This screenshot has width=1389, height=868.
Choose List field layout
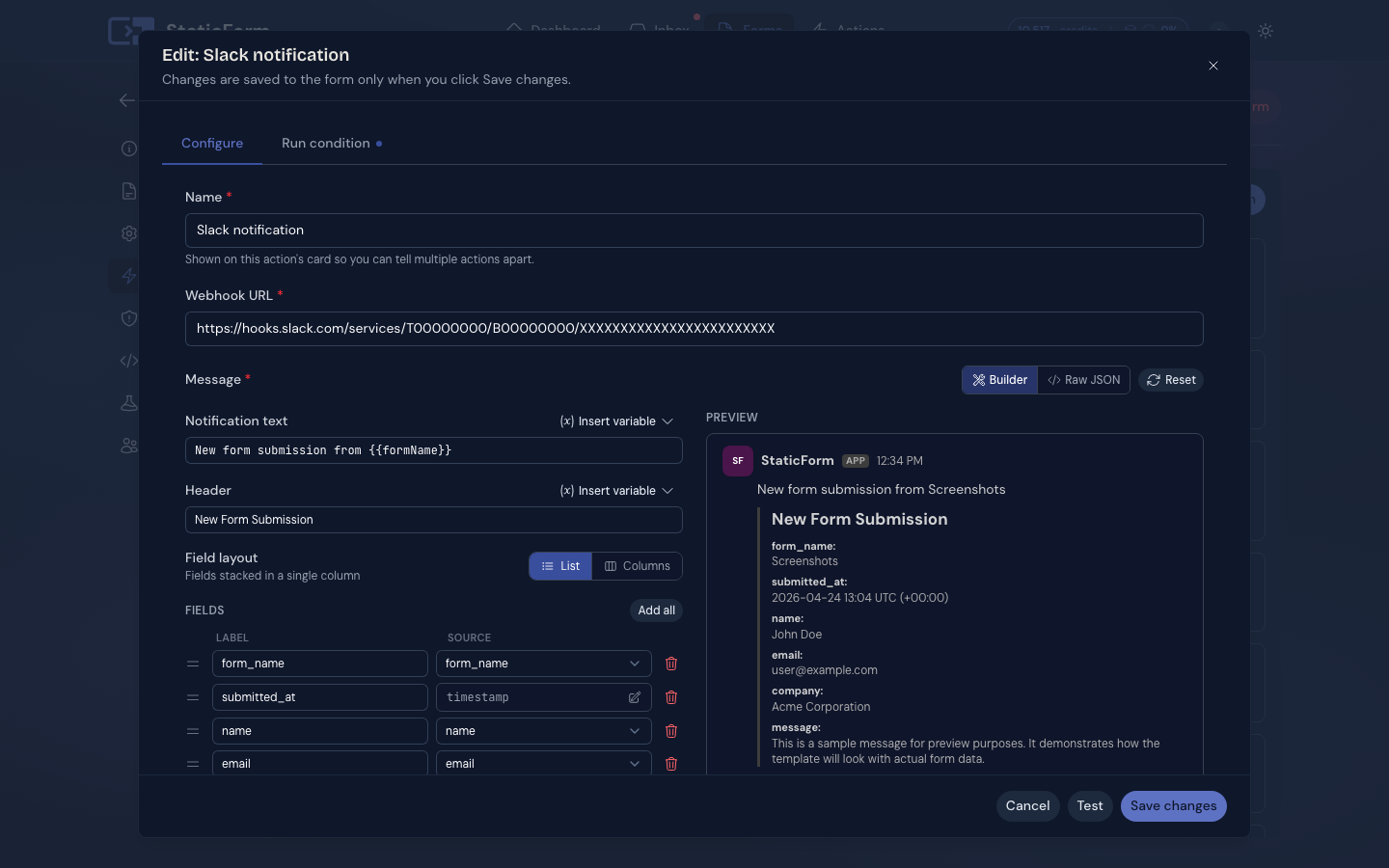(560, 566)
